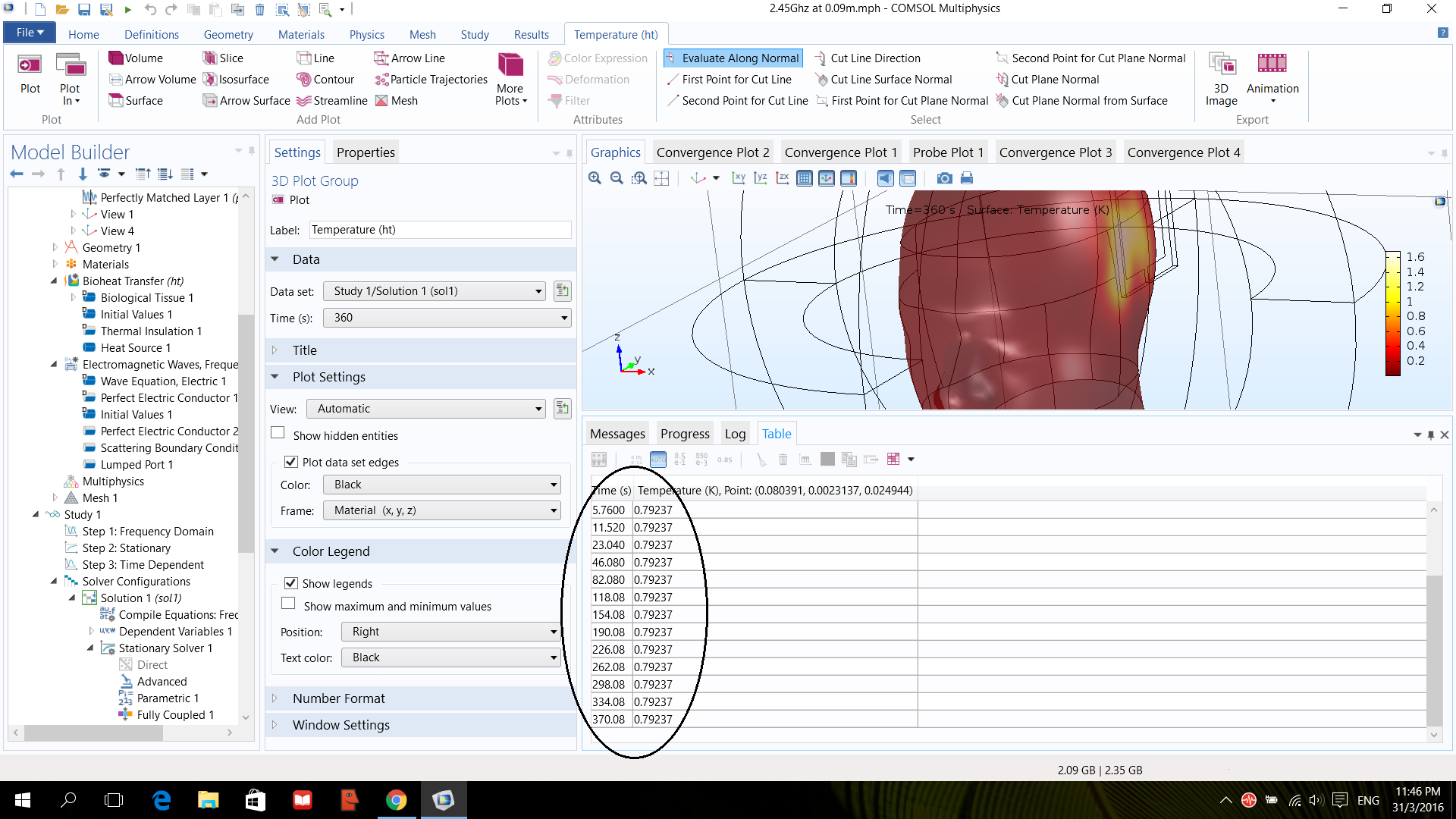This screenshot has height=819, width=1456.
Task: Click the print icon in Graphics toolbar
Action: click(966, 178)
